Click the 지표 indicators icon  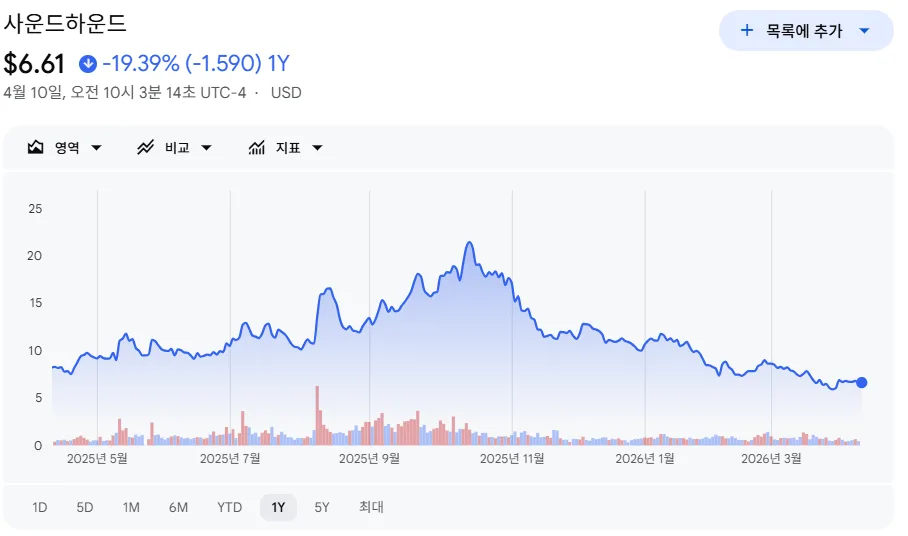click(257, 148)
